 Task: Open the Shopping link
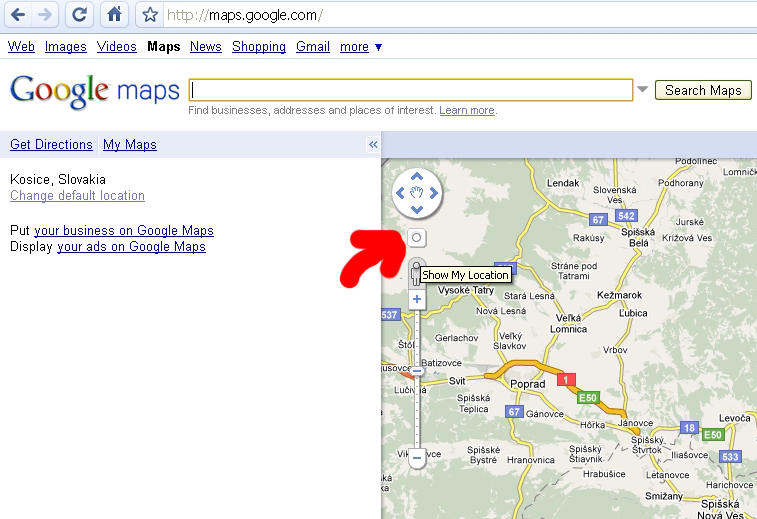pos(259,46)
